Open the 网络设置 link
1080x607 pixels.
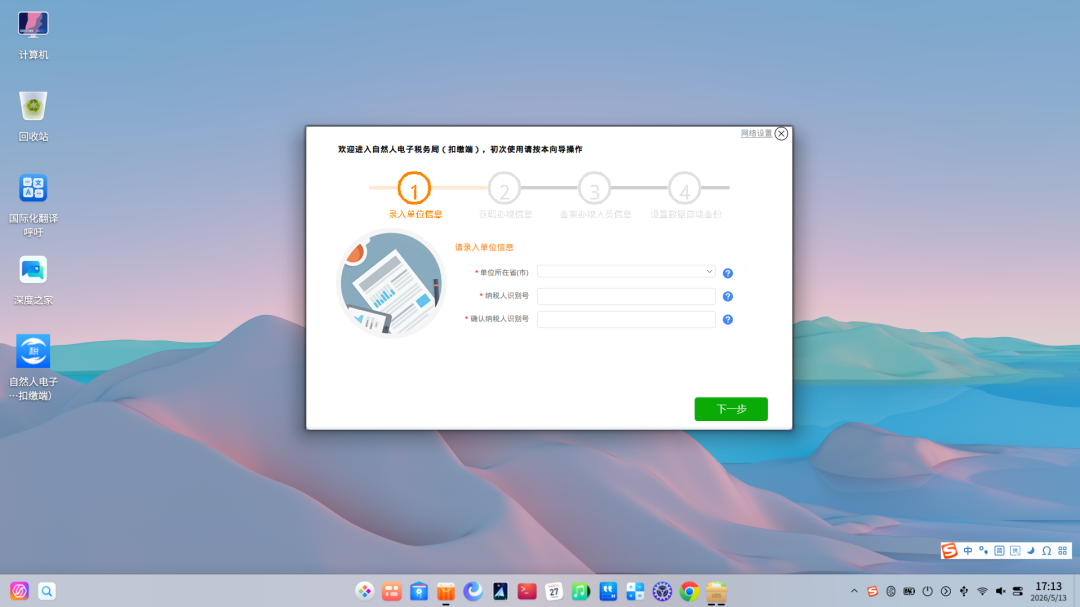756,133
